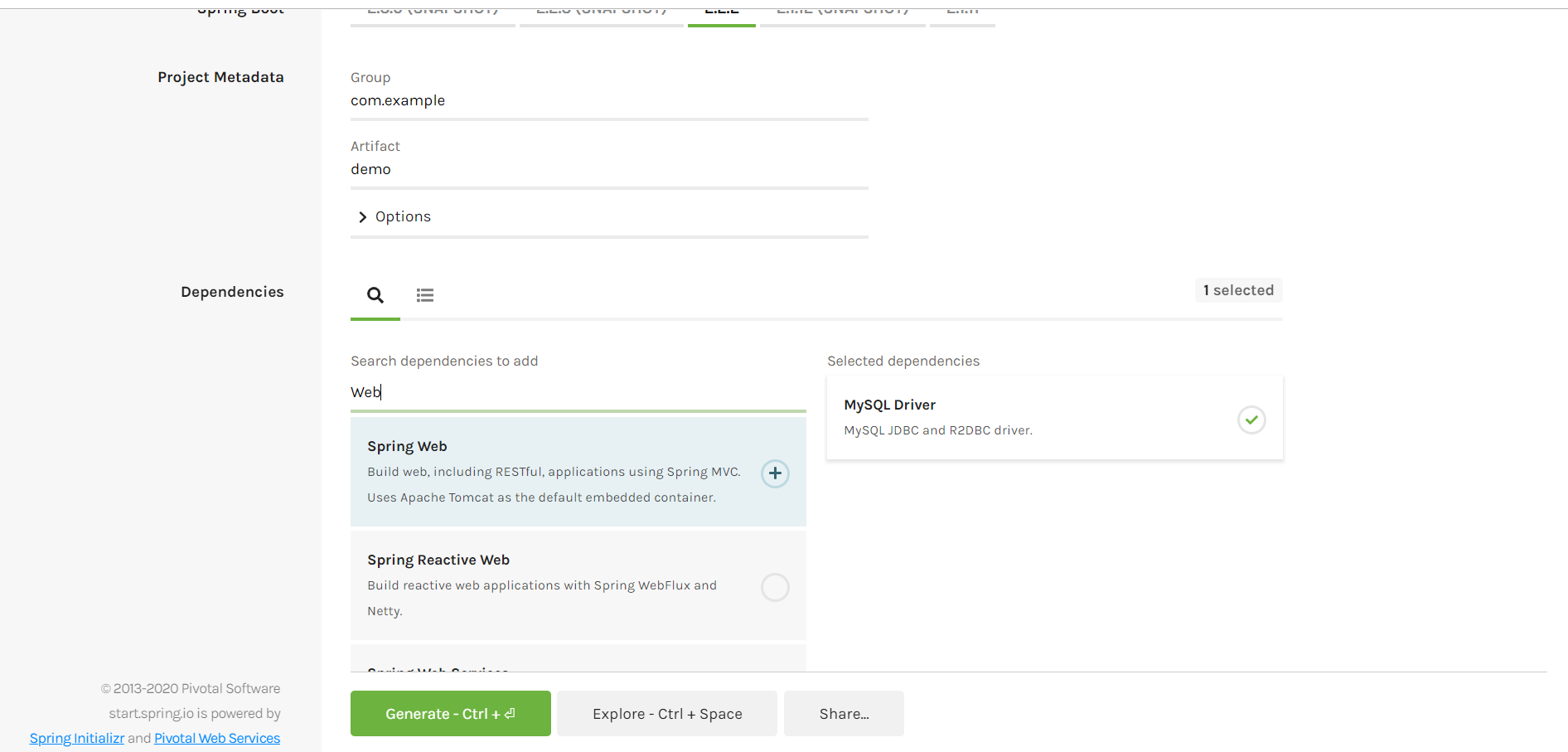
Task: Switch to the dependency list view icon
Action: coord(425,295)
